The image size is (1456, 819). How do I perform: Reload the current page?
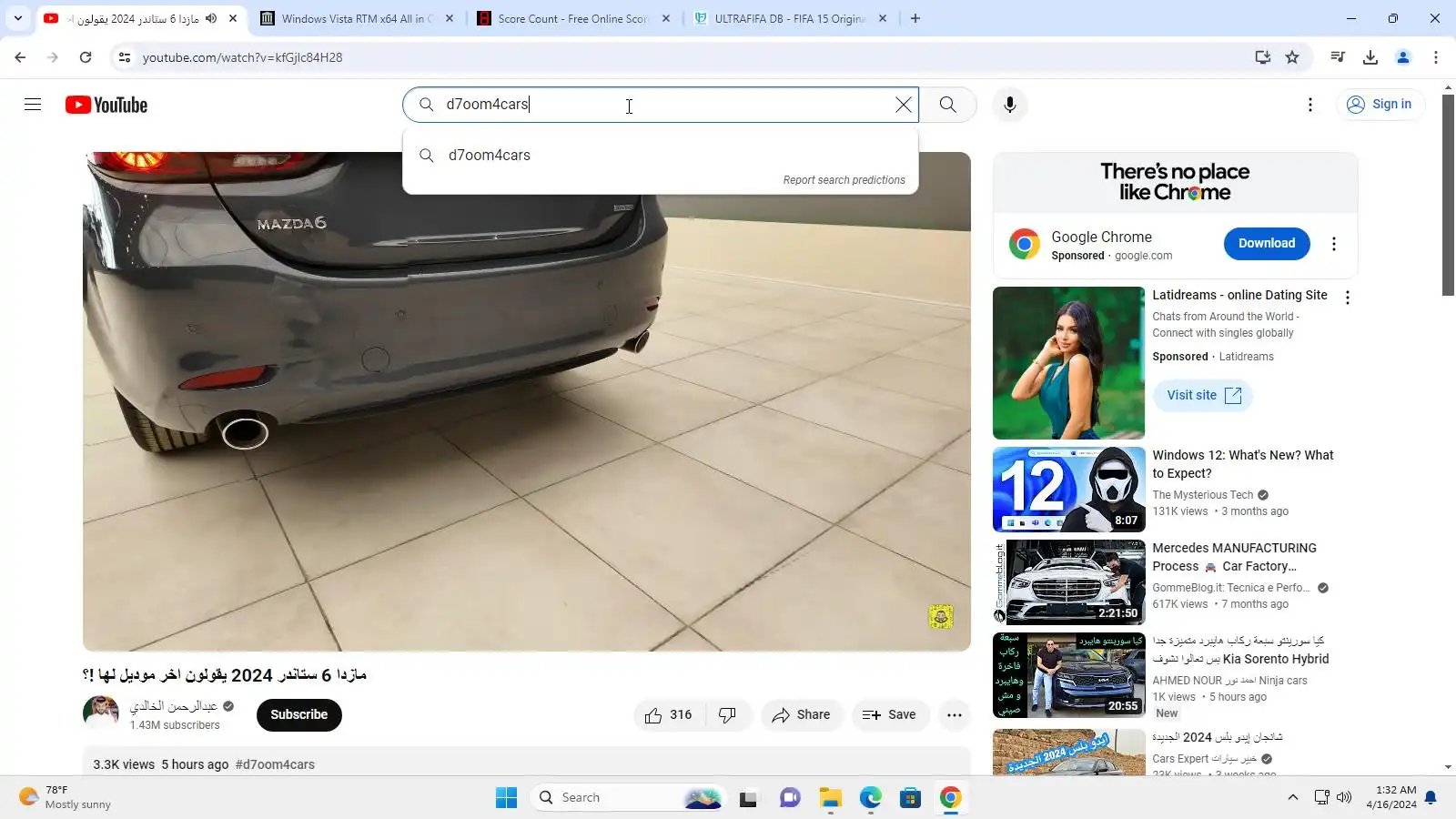click(x=86, y=57)
